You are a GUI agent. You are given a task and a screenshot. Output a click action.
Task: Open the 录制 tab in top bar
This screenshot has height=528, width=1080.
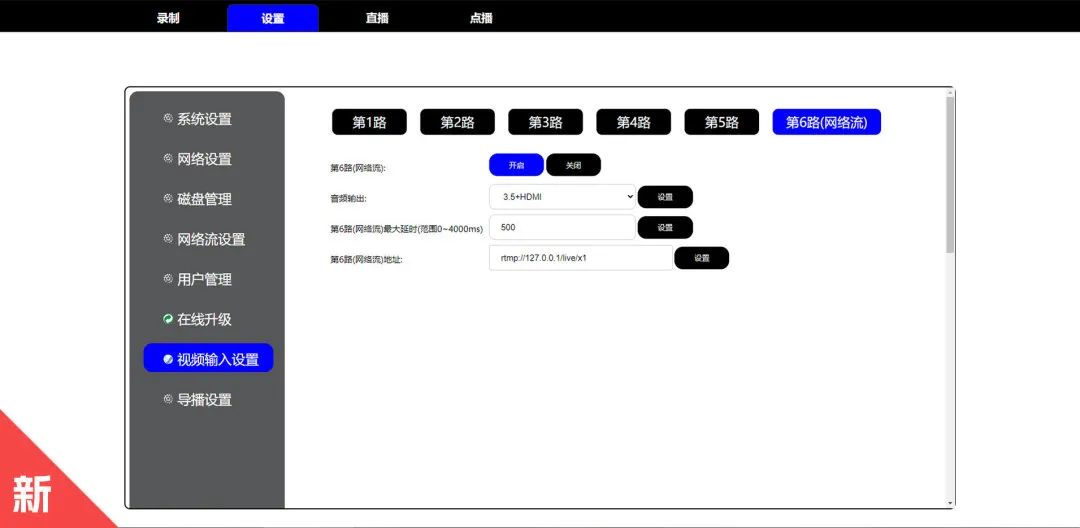coord(168,18)
